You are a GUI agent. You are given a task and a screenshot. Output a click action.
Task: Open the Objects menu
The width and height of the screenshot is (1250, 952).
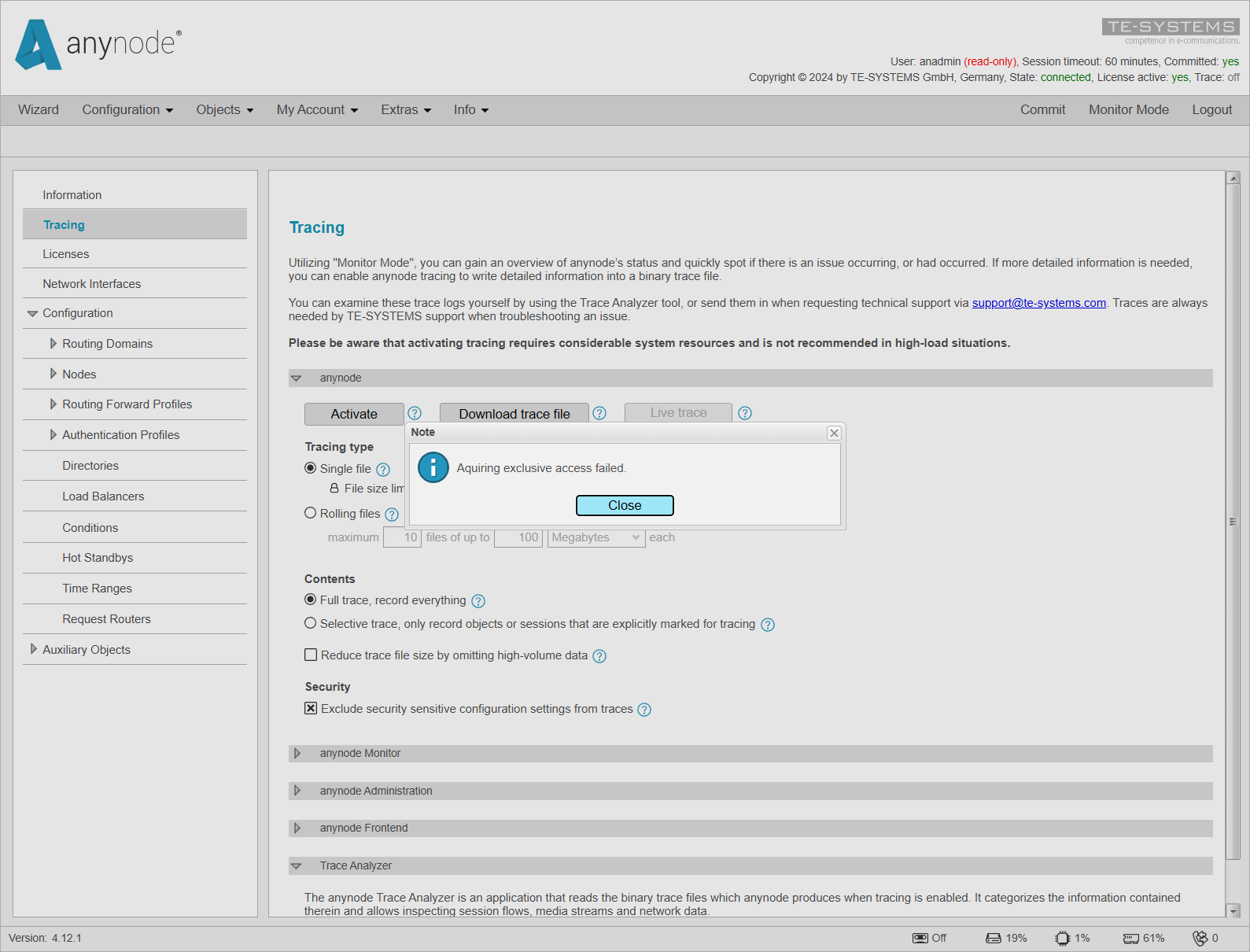coord(225,109)
